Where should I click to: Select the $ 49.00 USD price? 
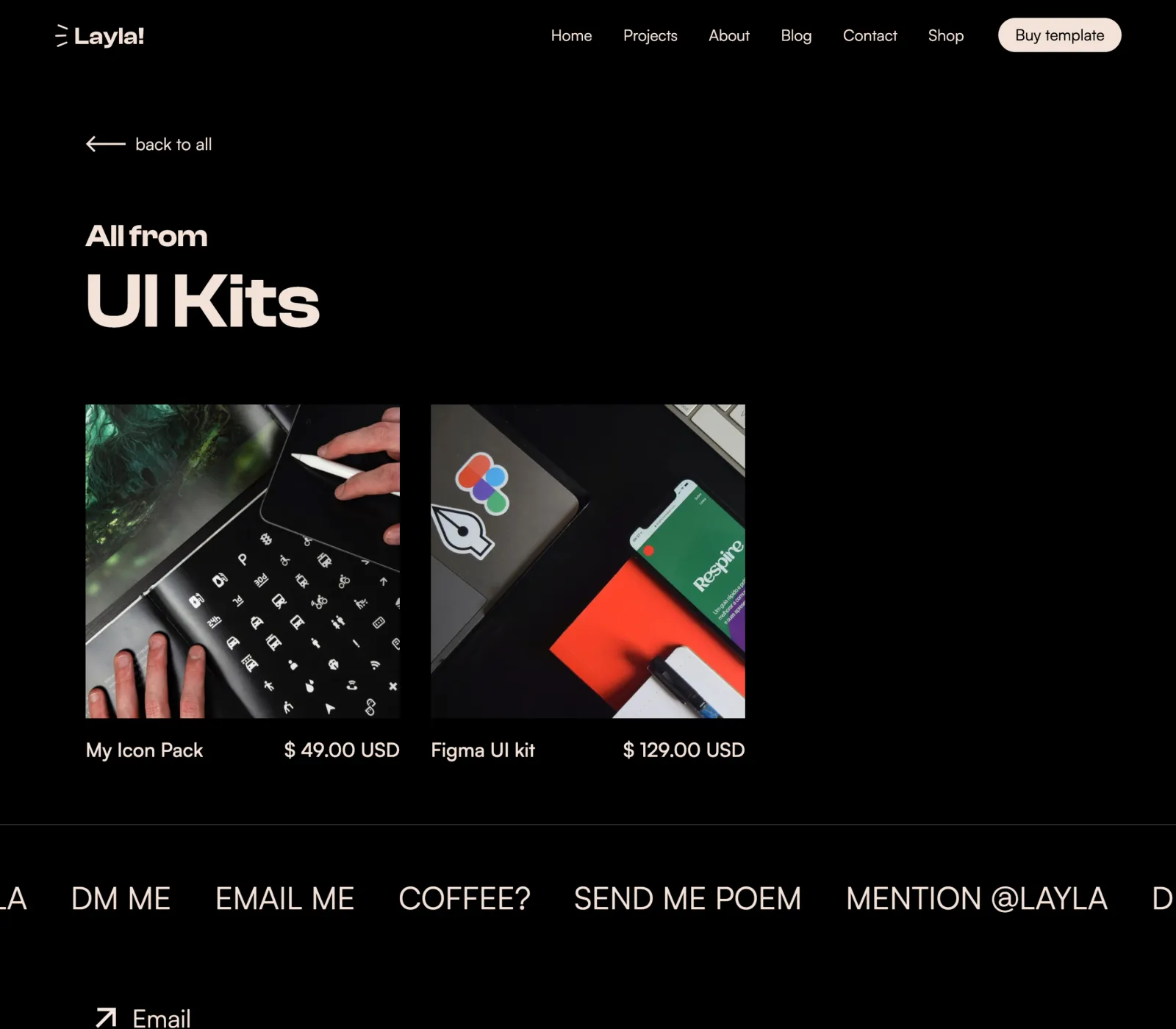pyautogui.click(x=342, y=750)
